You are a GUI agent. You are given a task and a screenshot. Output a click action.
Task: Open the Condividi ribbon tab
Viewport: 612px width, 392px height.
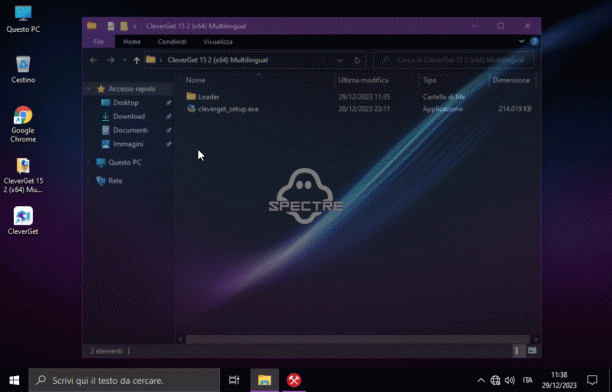pyautogui.click(x=172, y=41)
